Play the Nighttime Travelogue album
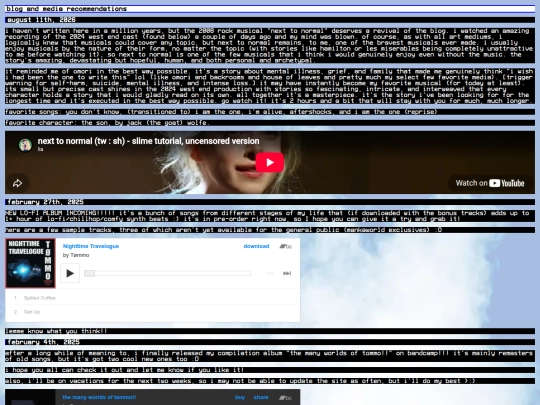The height and width of the screenshot is (405, 540). (x=70, y=273)
